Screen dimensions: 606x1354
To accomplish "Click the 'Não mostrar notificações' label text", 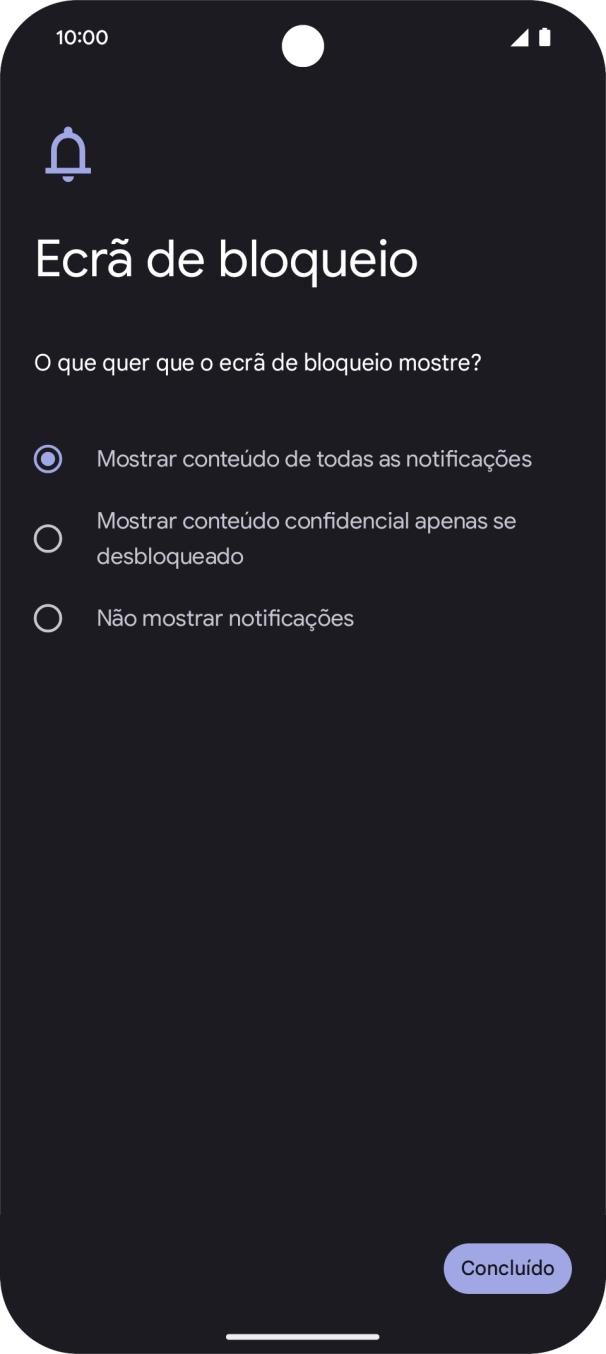I will point(225,618).
